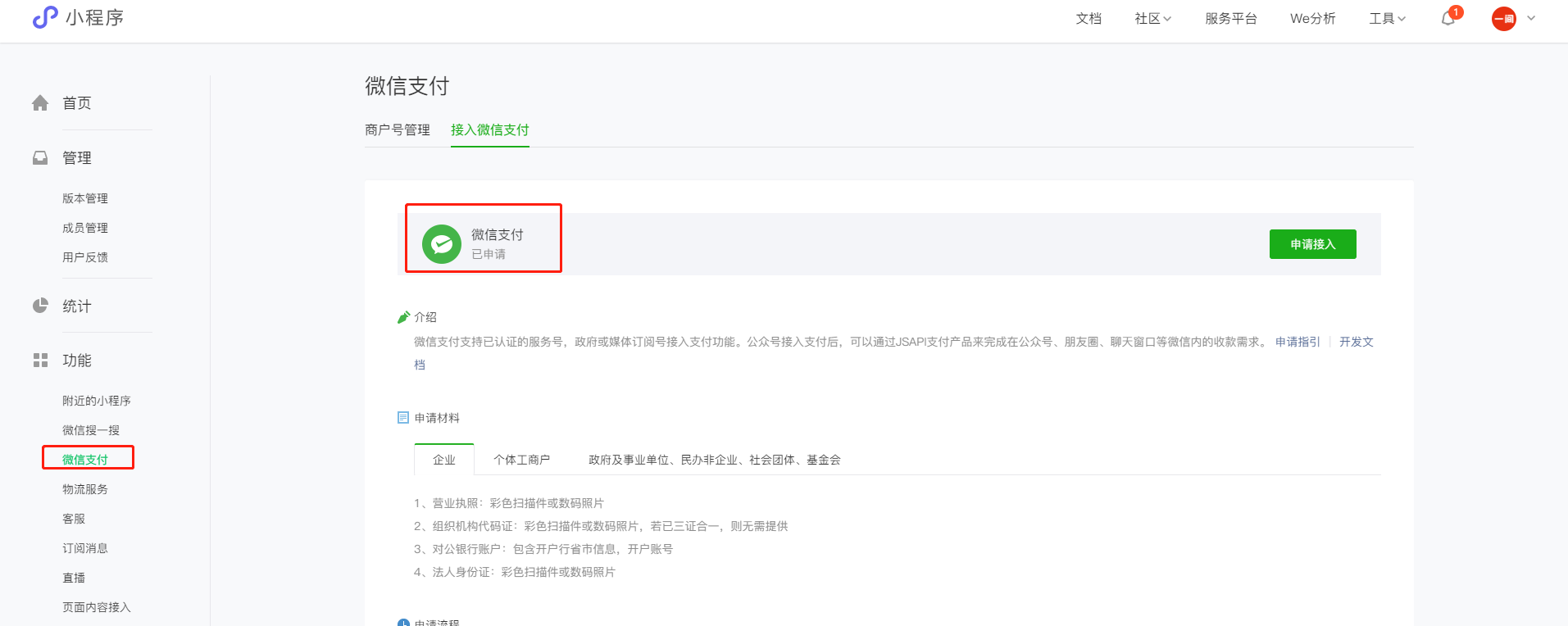The image size is (1568, 626).
Task: Open 用户反馈
Action: [x=85, y=257]
